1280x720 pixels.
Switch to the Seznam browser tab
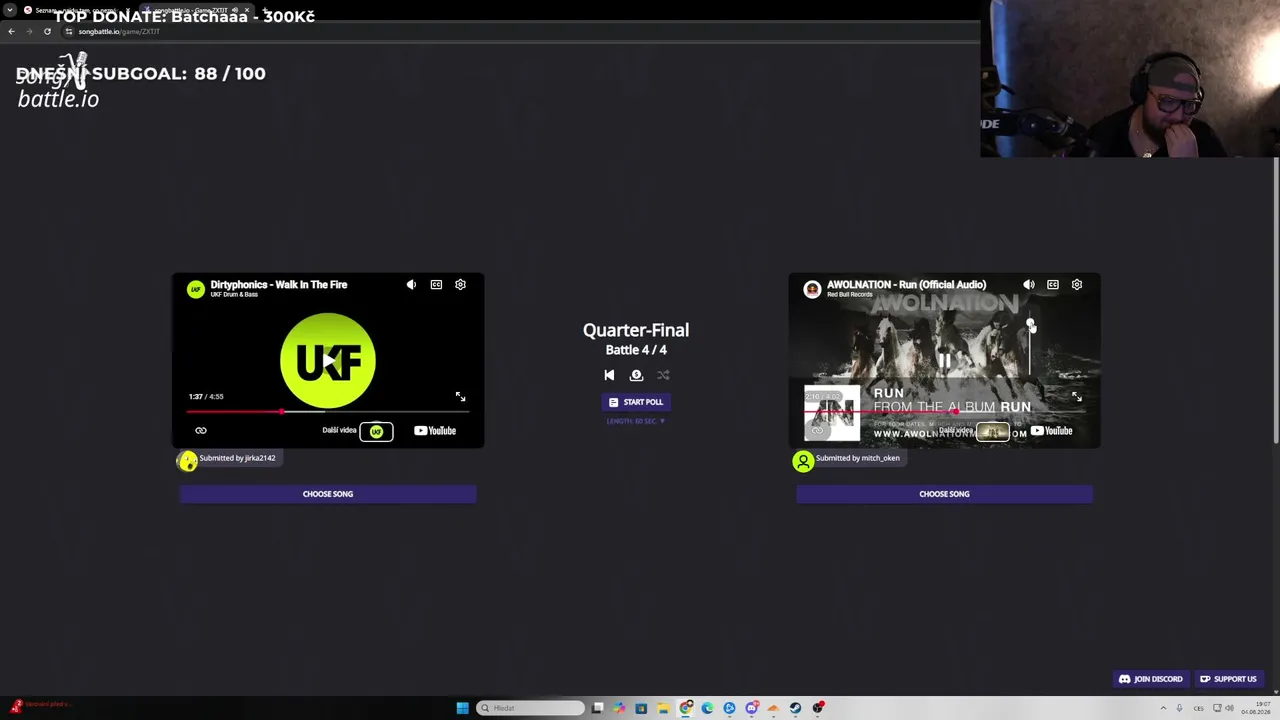(77, 10)
